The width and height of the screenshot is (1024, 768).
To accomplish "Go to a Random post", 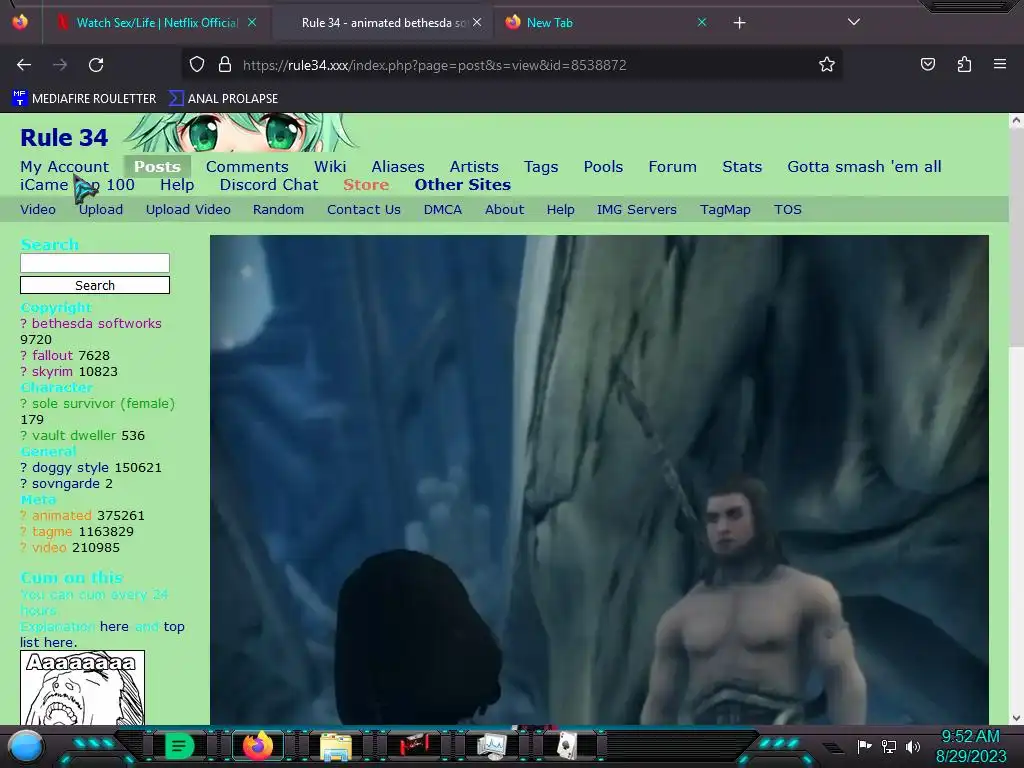I will coord(278,210).
